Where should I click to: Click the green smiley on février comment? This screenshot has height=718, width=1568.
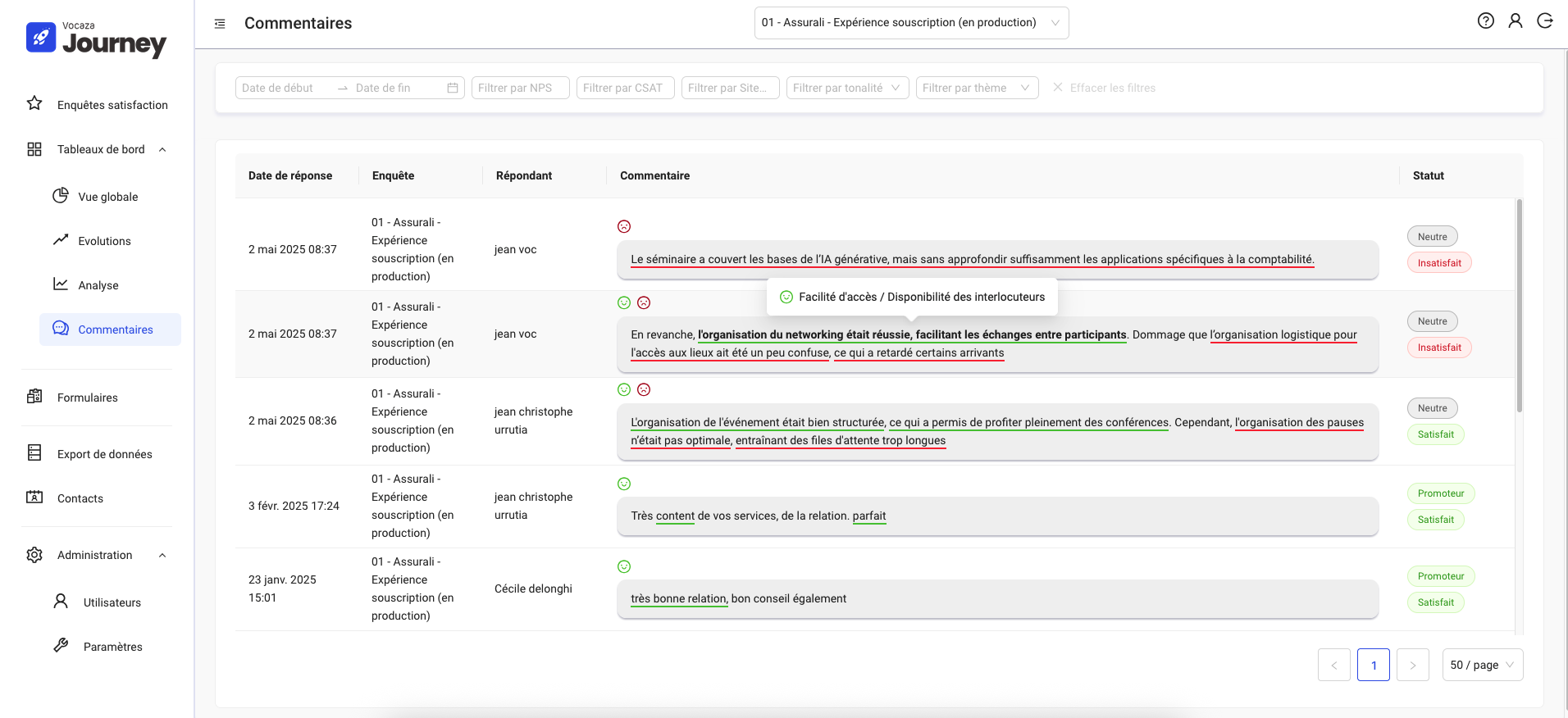pyautogui.click(x=624, y=484)
